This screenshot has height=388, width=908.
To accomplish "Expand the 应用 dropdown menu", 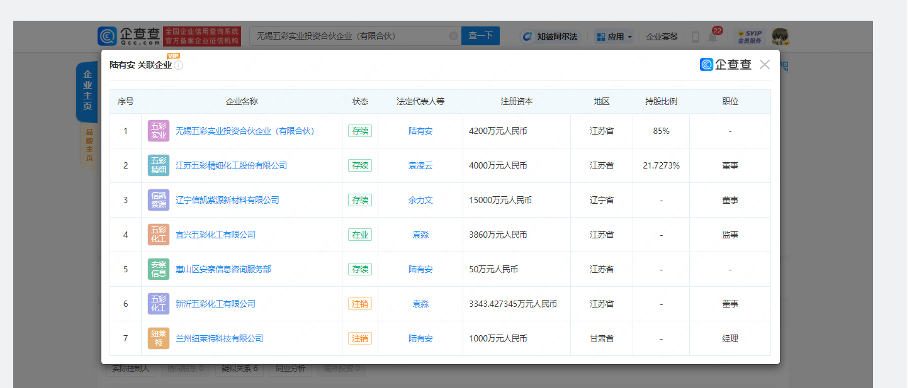I will [614, 36].
